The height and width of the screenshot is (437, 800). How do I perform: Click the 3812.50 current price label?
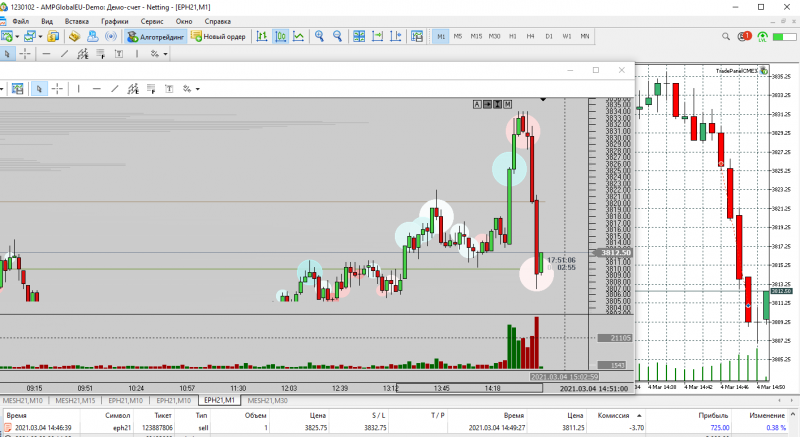[x=615, y=252]
